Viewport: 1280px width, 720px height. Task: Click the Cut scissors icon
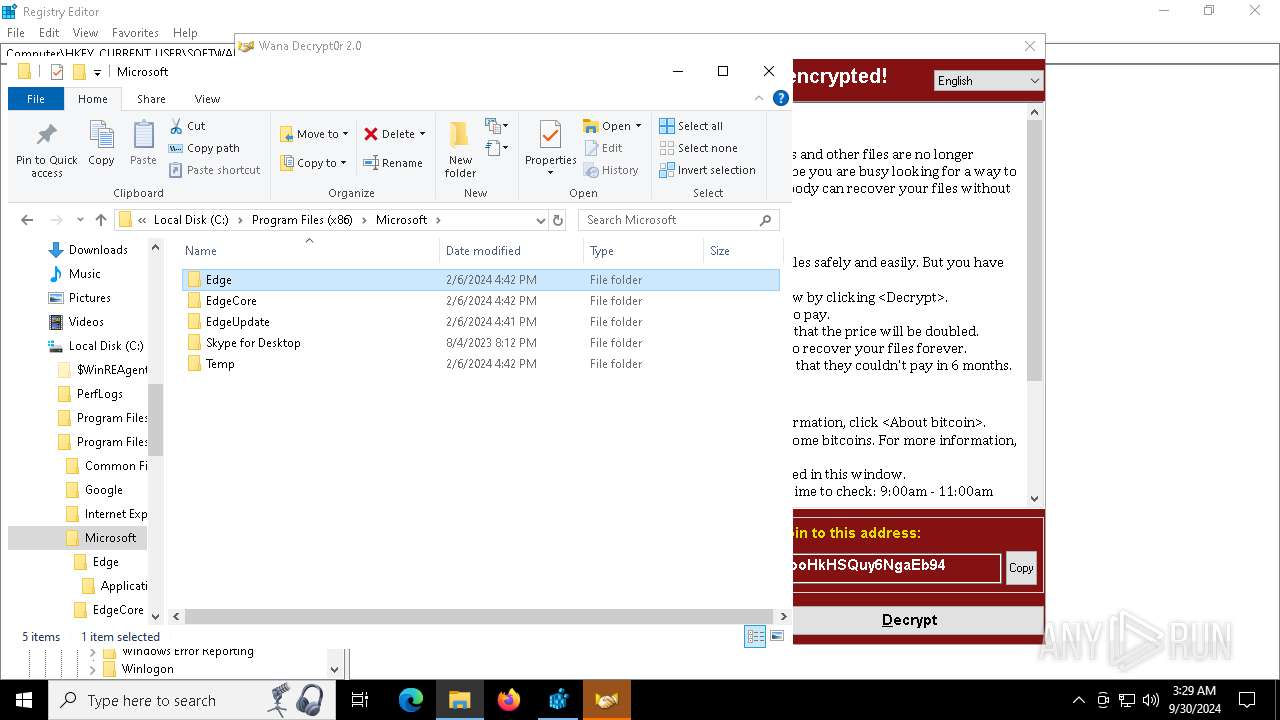tap(176, 126)
